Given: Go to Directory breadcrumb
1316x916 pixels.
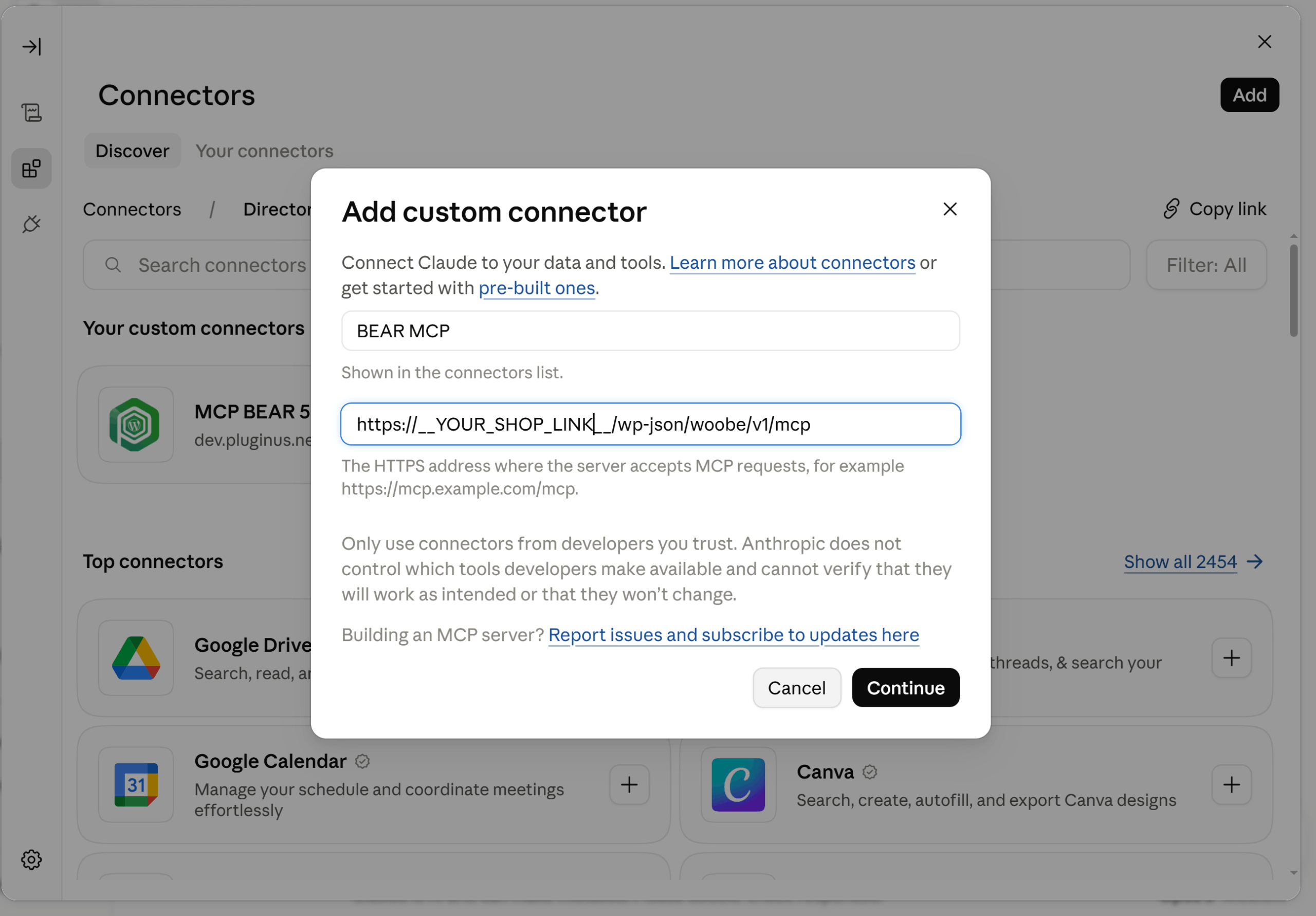Looking at the screenshot, I should [278, 209].
